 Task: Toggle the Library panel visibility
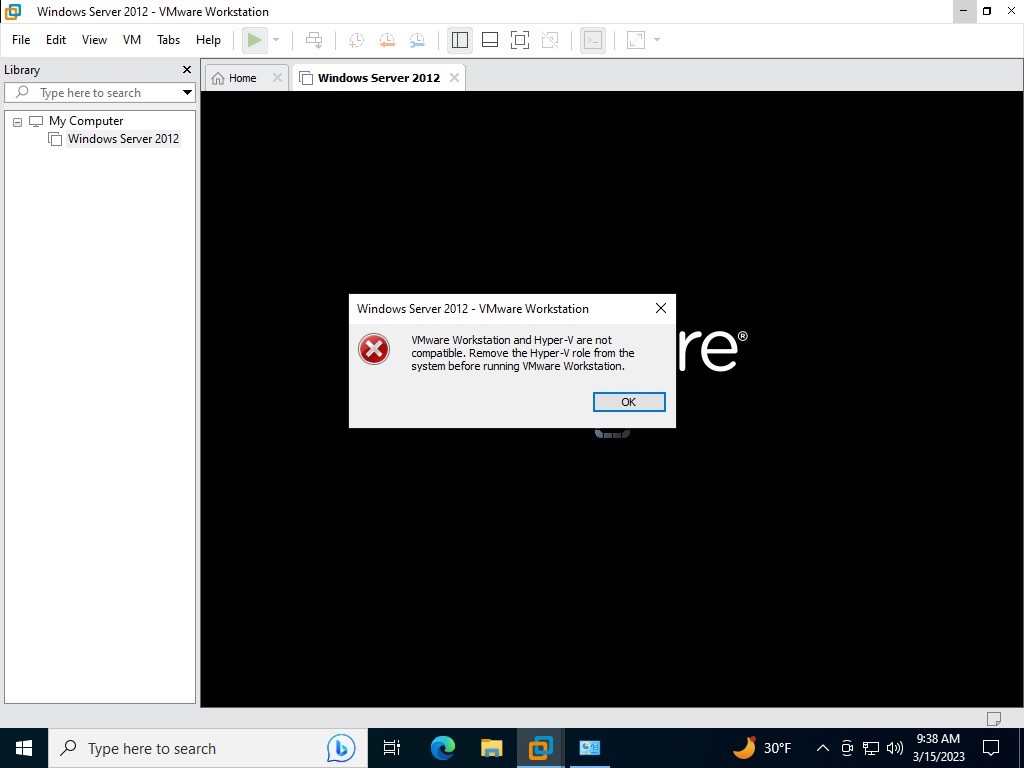pyautogui.click(x=459, y=40)
